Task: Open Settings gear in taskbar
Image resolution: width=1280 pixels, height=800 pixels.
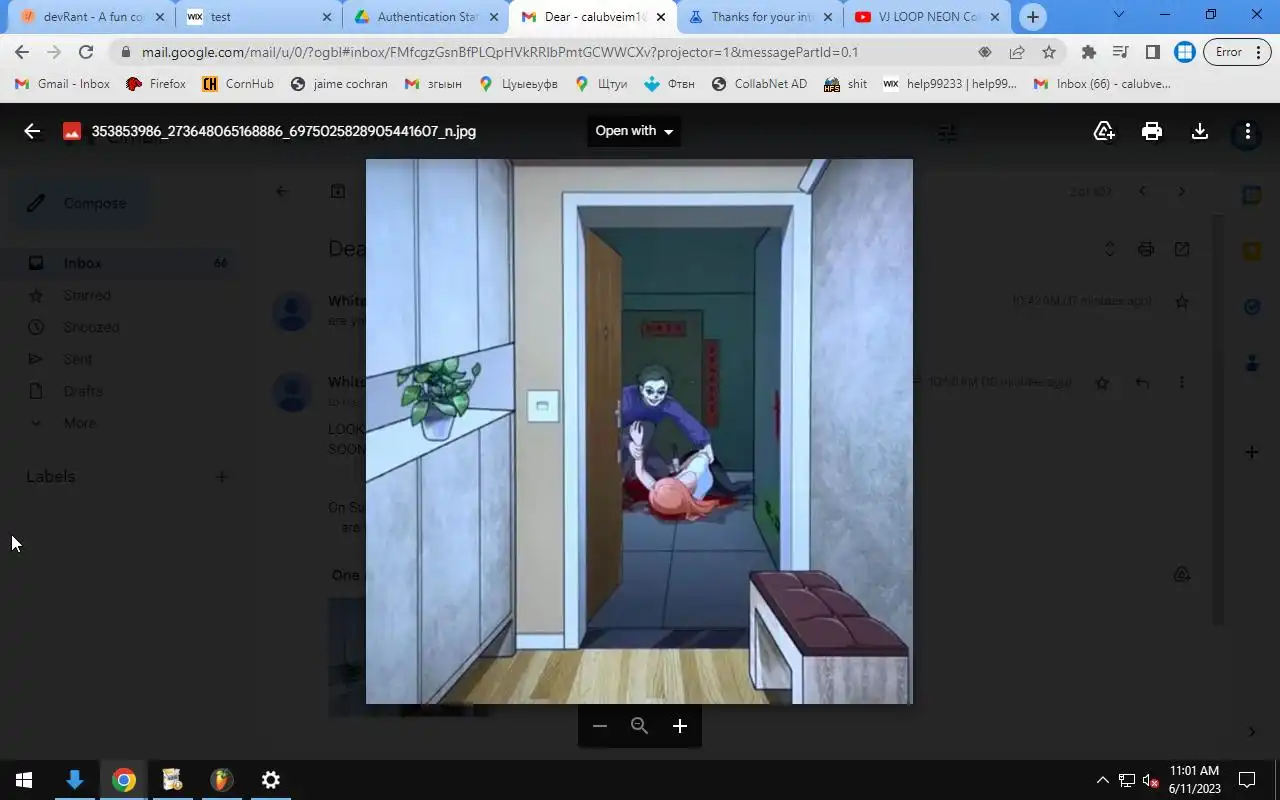Action: tap(271, 780)
